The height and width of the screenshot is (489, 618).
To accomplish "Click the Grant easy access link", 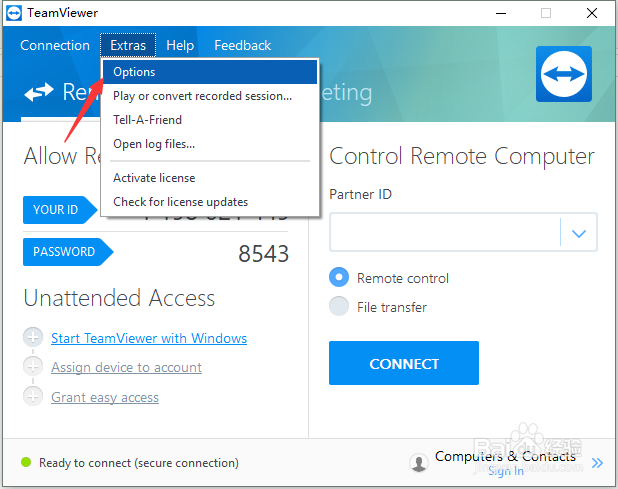I will point(105,397).
